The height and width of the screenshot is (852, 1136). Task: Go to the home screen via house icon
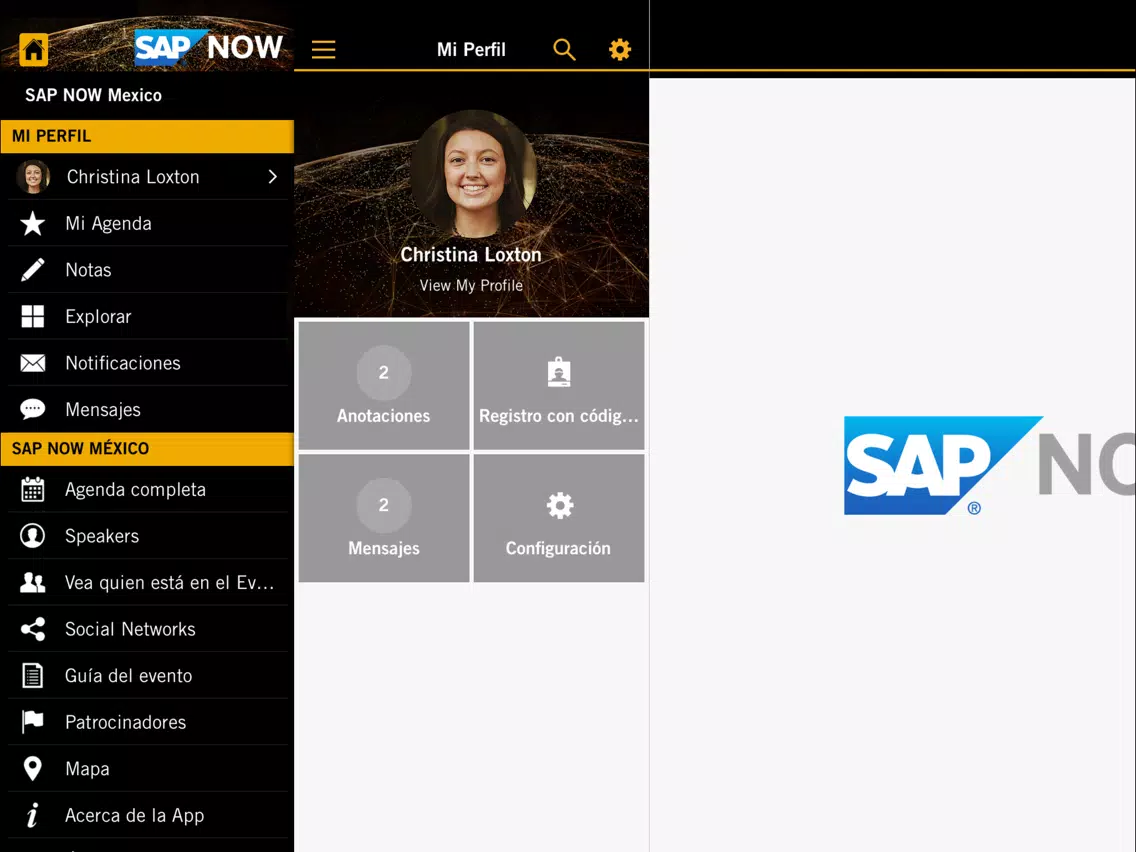[x=33, y=50]
